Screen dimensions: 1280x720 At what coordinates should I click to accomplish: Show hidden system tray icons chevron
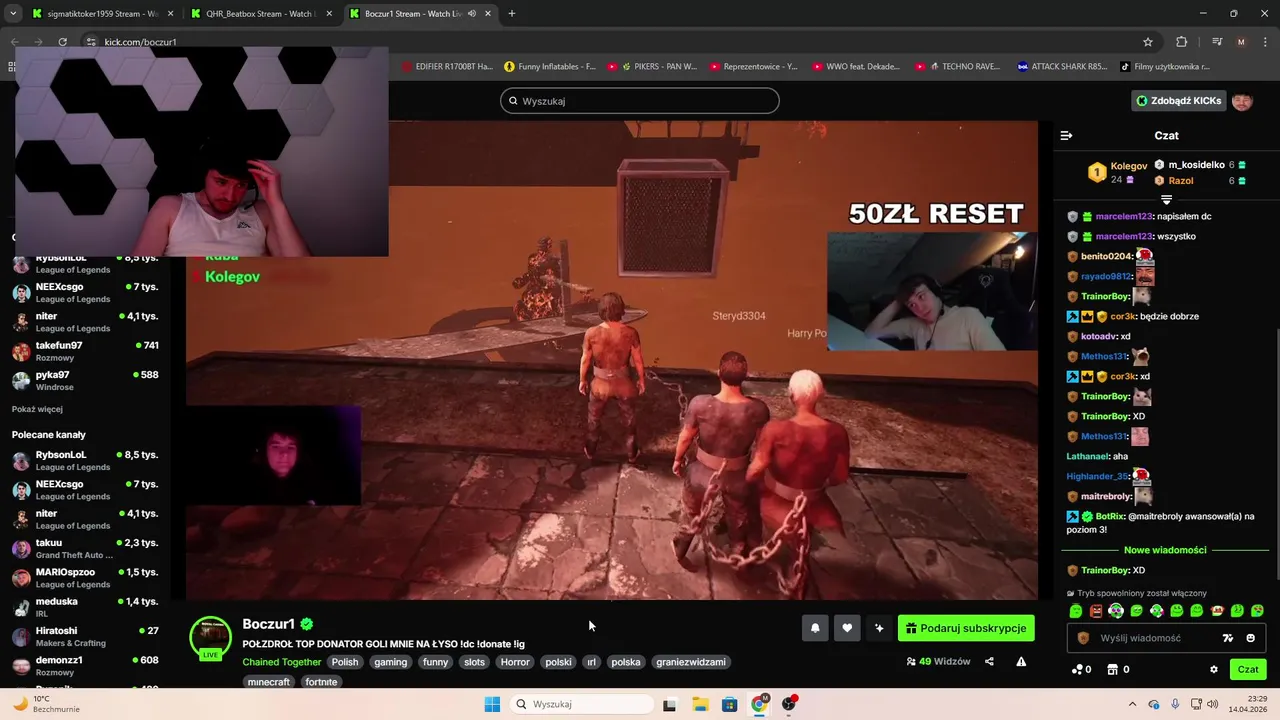click(1132, 704)
